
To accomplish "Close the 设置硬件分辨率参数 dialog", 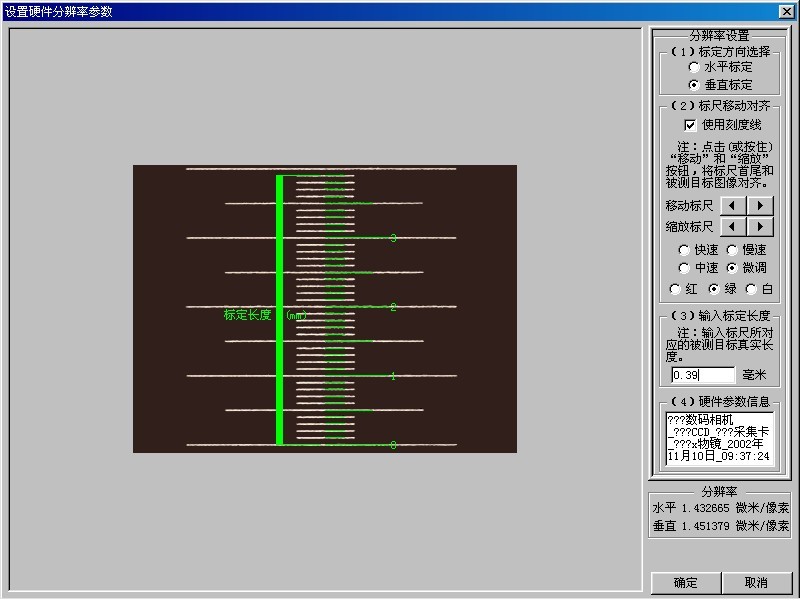I will [786, 11].
